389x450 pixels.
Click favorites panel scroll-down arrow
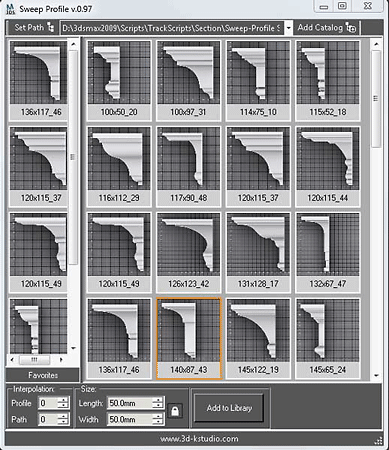[73, 348]
